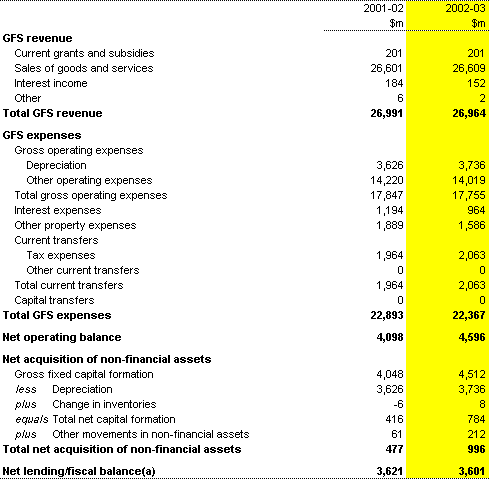The image size is (489, 479).
Task: Click the 964 interest expenses value
Action: point(476,210)
